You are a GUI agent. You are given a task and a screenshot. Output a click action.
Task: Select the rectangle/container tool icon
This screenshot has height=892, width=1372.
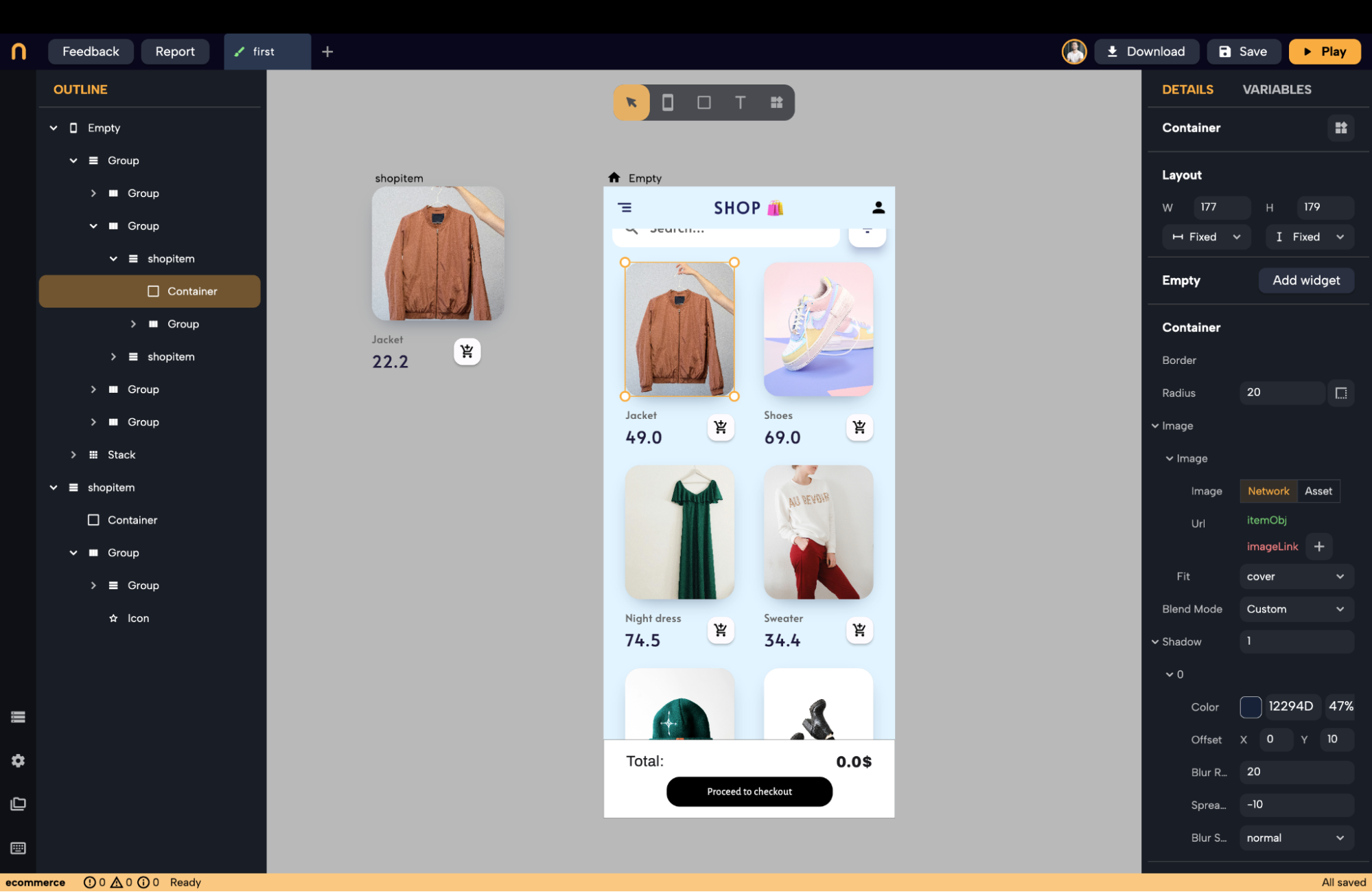704,102
